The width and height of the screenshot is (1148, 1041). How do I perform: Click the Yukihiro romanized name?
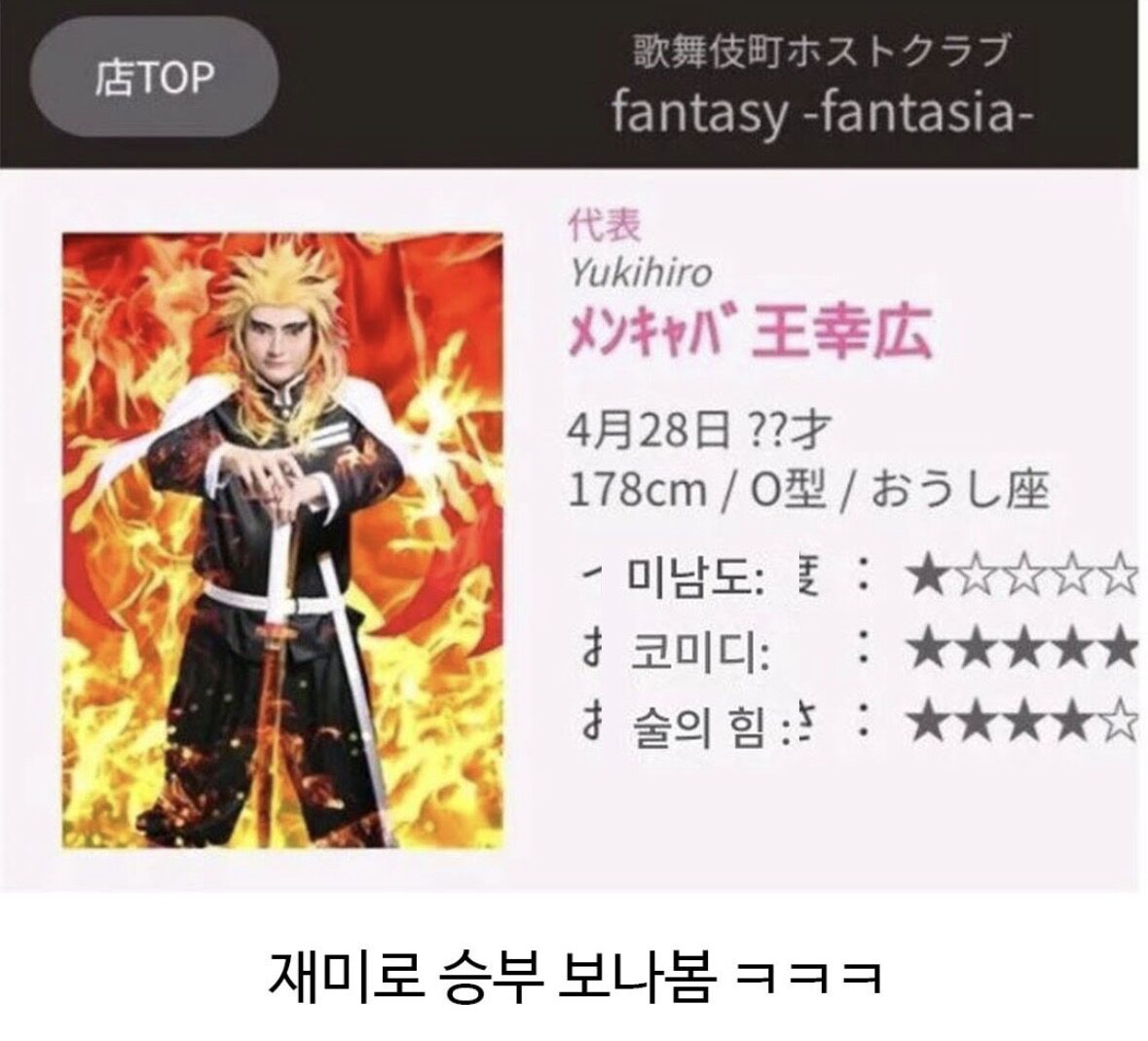point(640,274)
